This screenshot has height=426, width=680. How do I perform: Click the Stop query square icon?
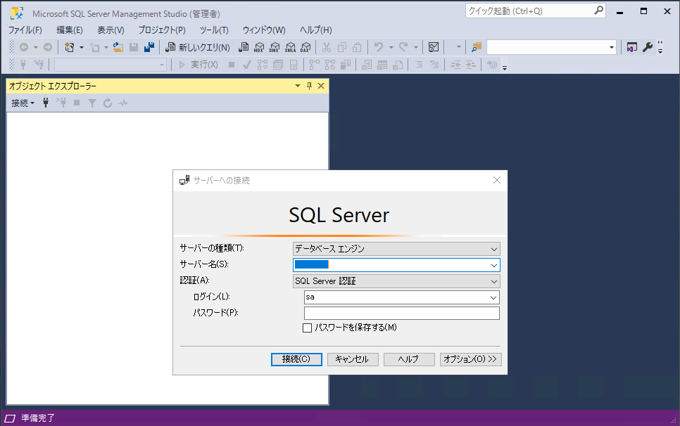tap(232, 65)
